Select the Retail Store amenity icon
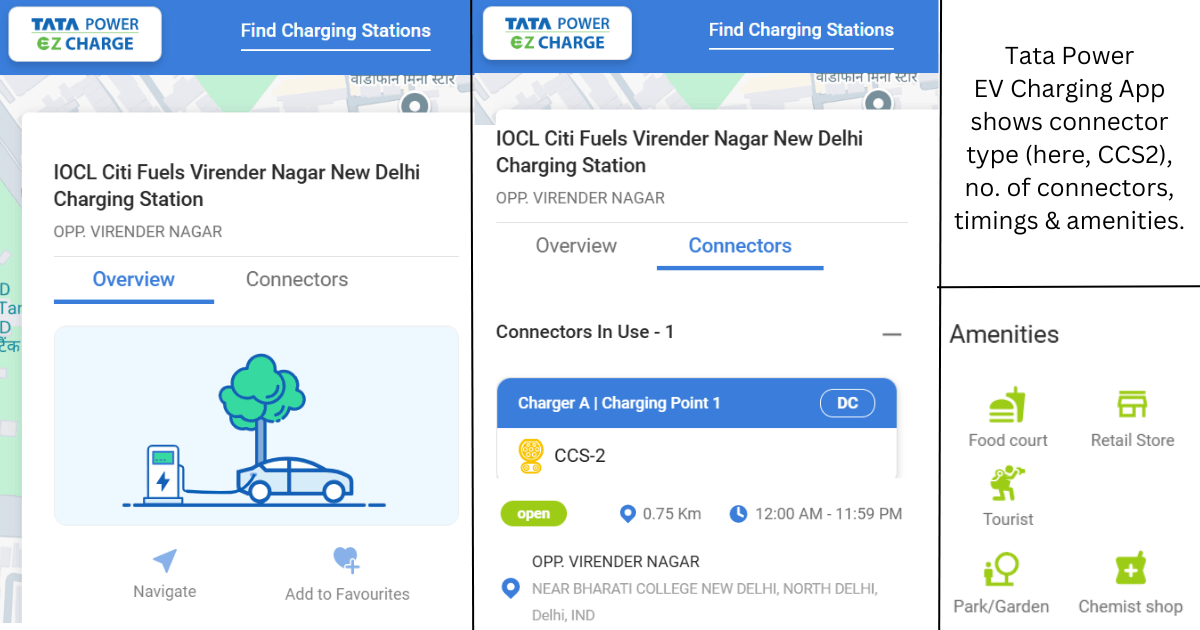Screen dimensions: 1200x630 (1132, 405)
